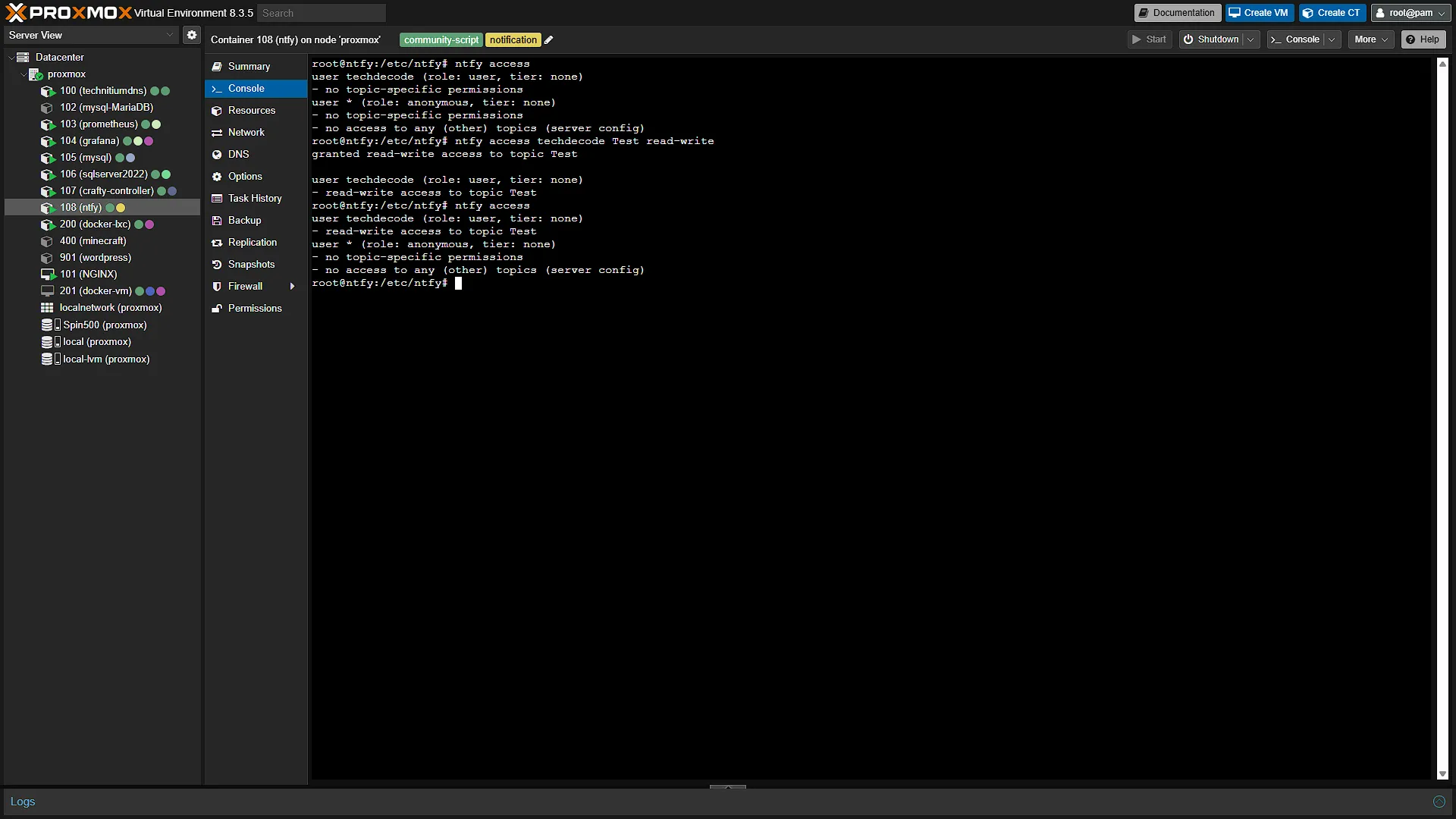
Task: Click the Options gear icon
Action: (217, 177)
